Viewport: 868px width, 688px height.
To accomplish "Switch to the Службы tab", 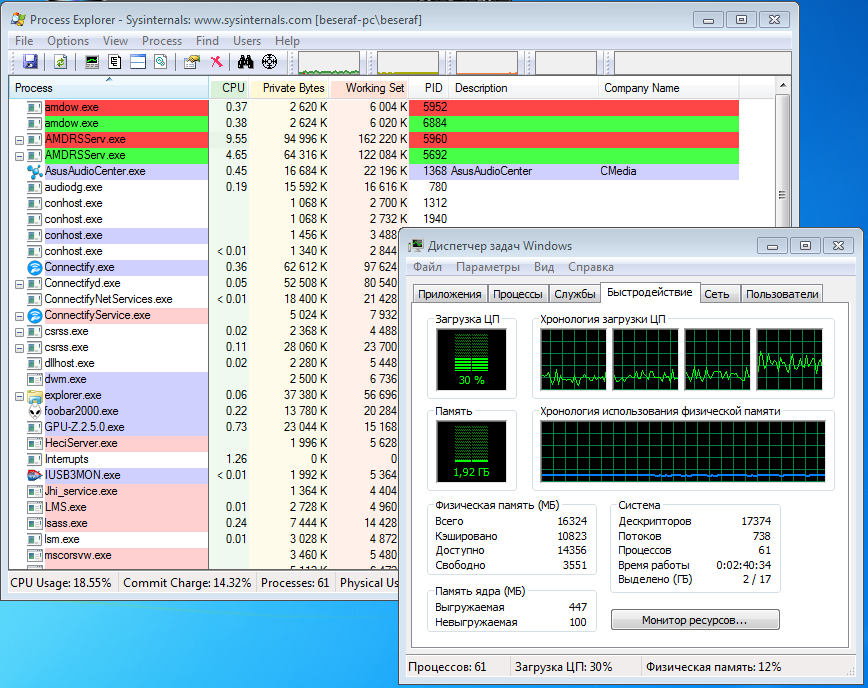I will 575,294.
